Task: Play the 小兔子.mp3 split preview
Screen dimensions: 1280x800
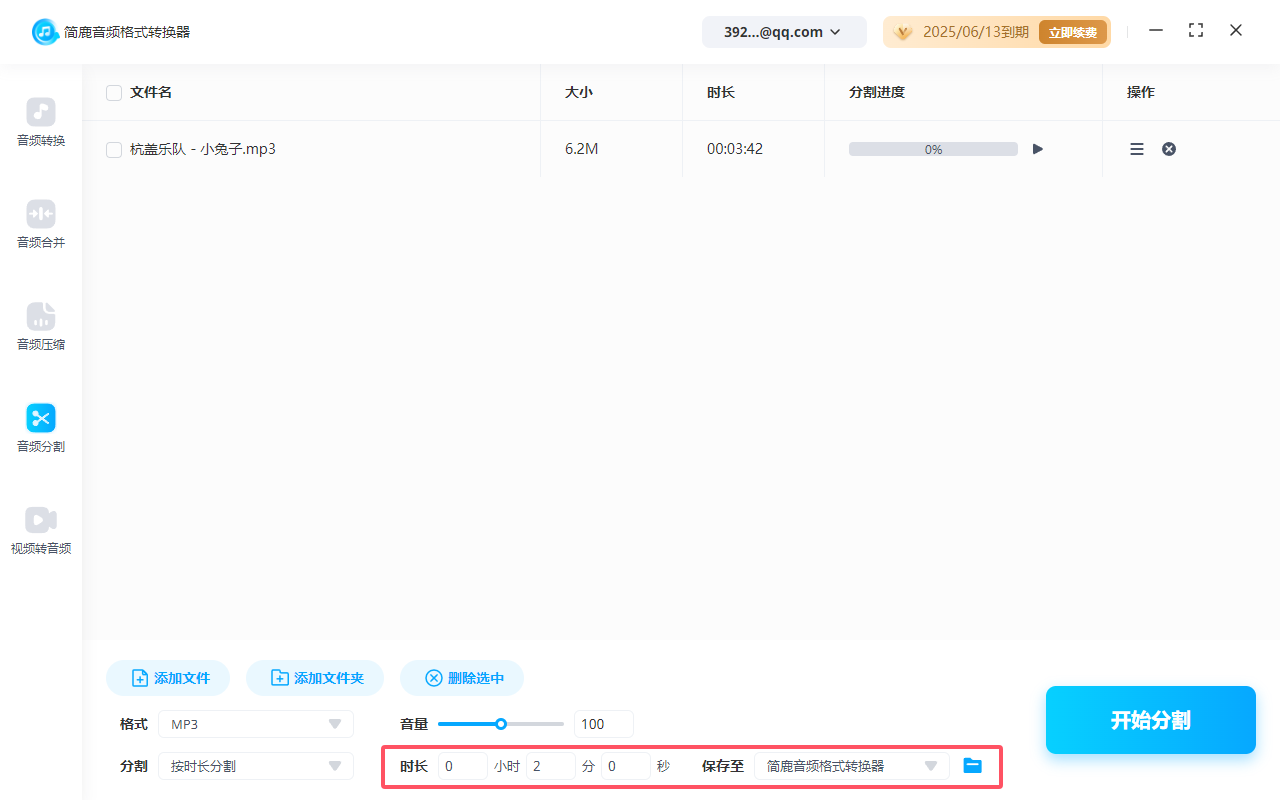Action: [1037, 148]
